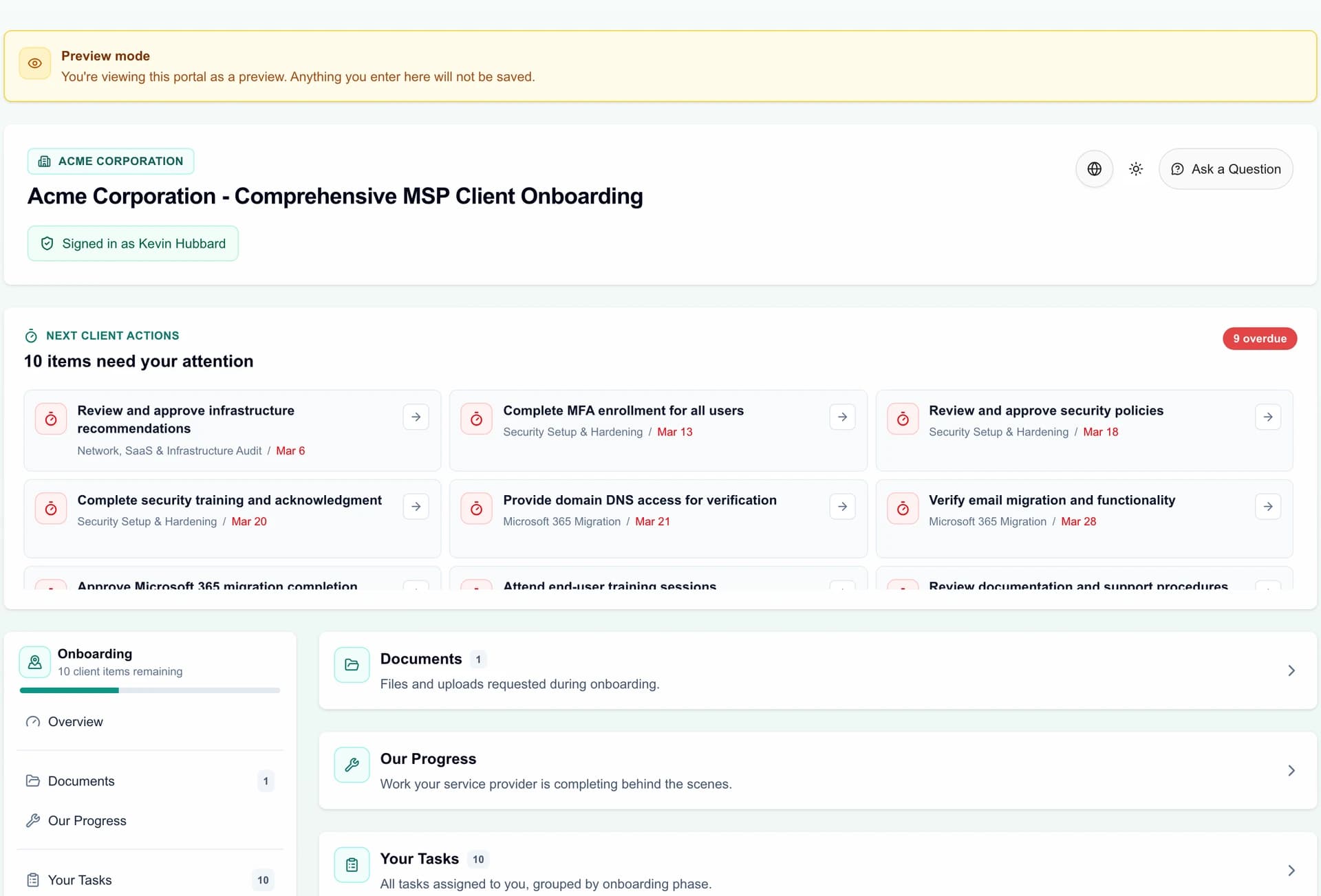
Task: Click the building icon in ACME CORPORATION badge
Action: 45,161
